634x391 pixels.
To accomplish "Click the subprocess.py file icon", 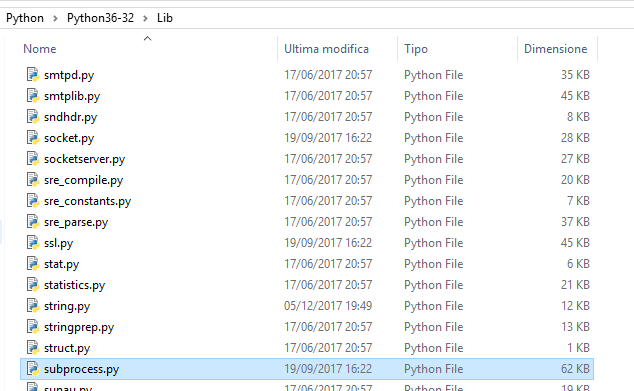I will 33,369.
